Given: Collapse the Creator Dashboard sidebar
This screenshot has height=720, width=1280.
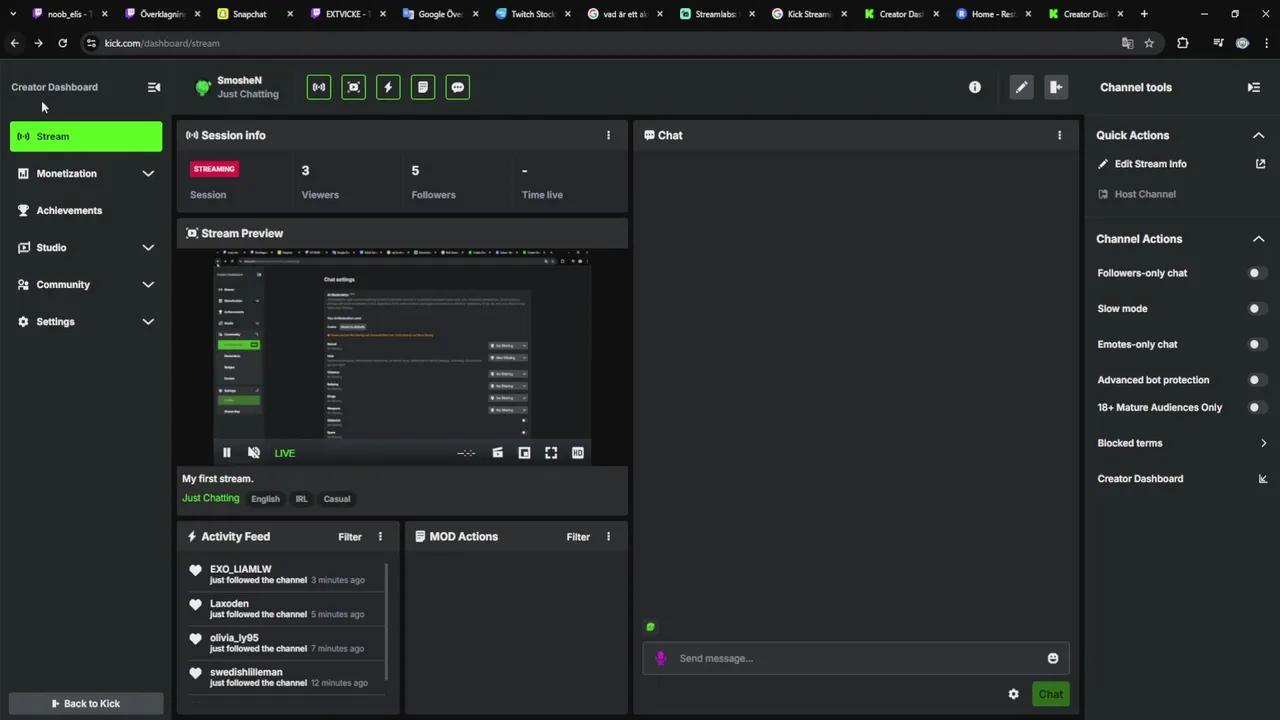Looking at the screenshot, I should [154, 87].
